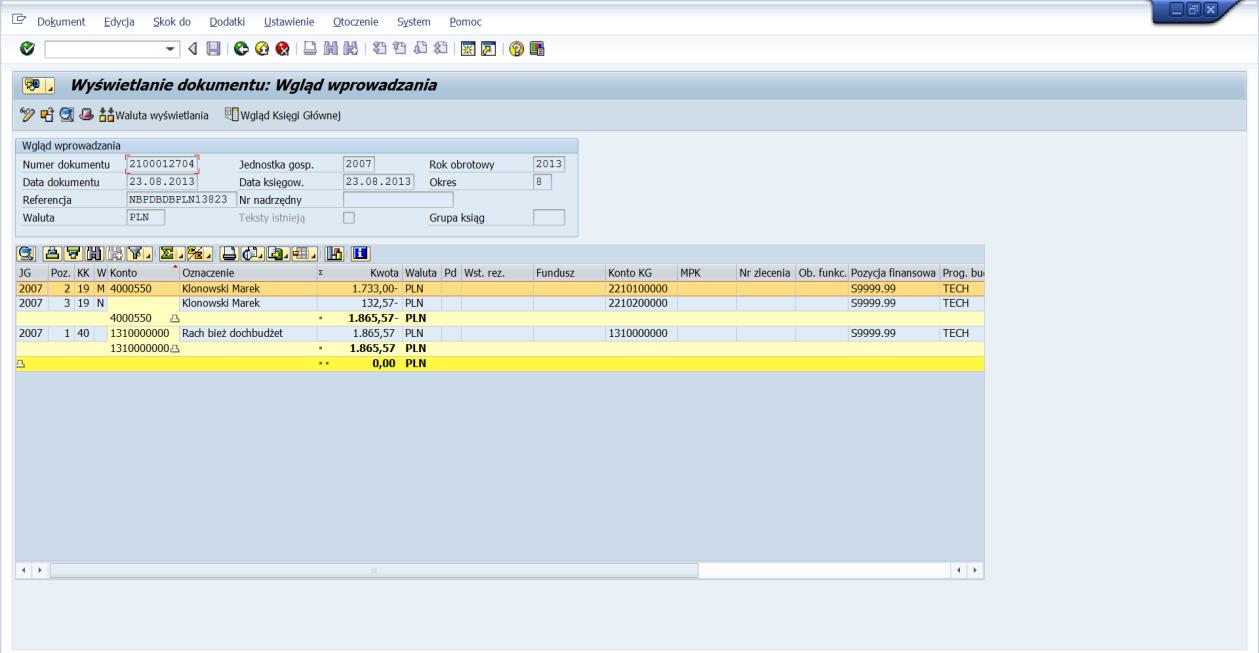Click the yellow Exit arrow icon
The width and height of the screenshot is (1259, 653).
point(262,48)
